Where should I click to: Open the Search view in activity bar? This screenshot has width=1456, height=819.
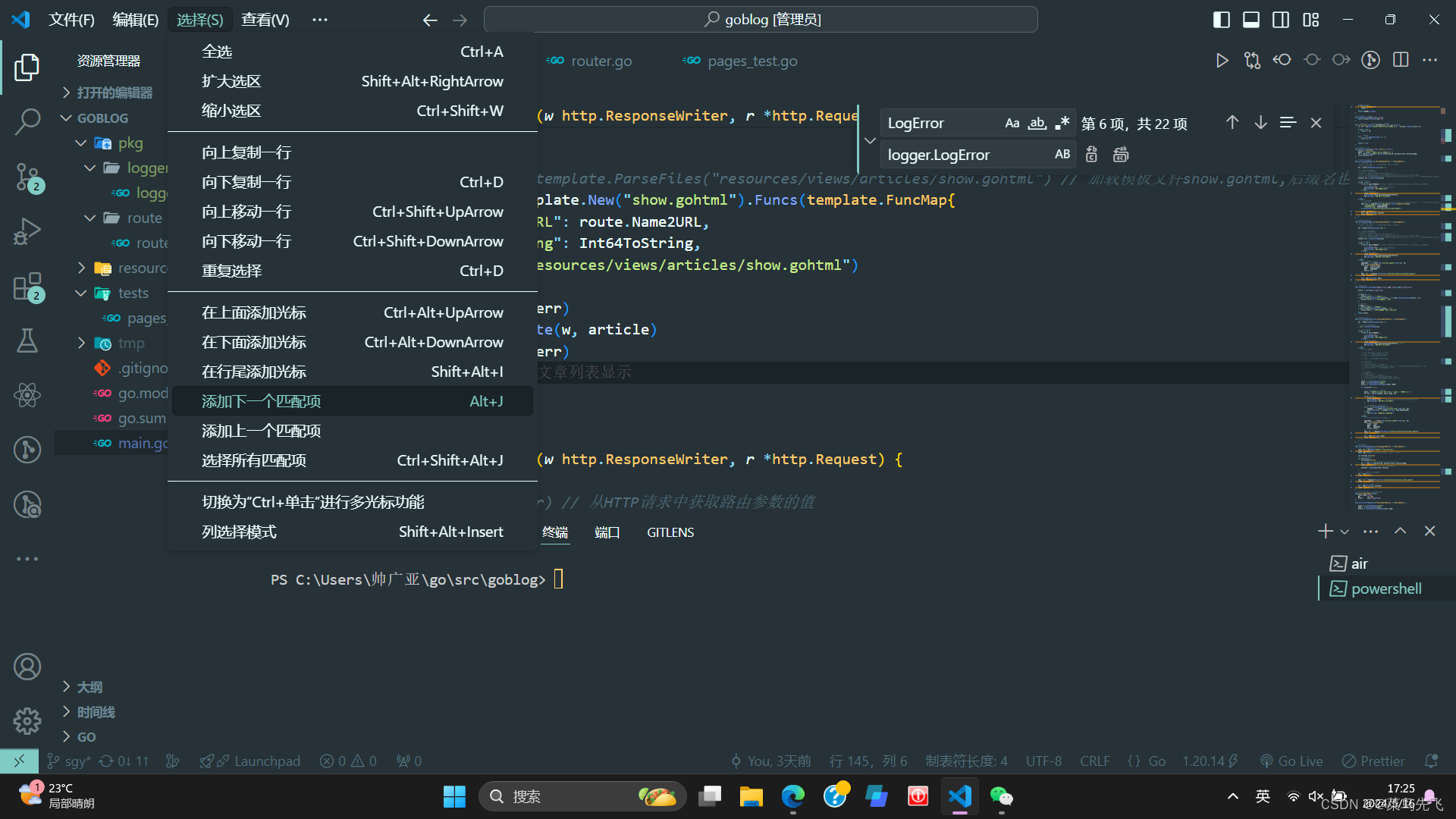pos(27,121)
